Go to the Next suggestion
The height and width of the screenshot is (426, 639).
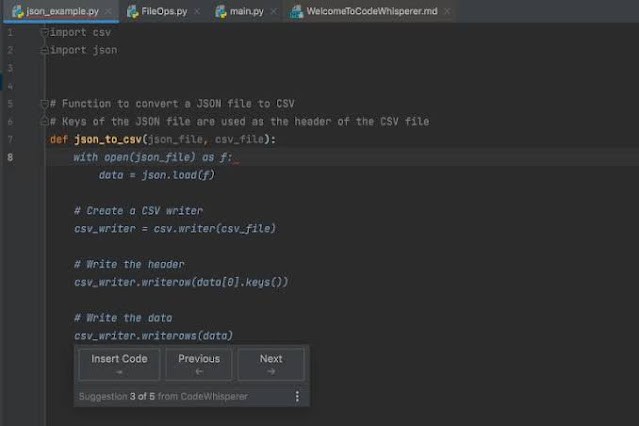[271, 364]
